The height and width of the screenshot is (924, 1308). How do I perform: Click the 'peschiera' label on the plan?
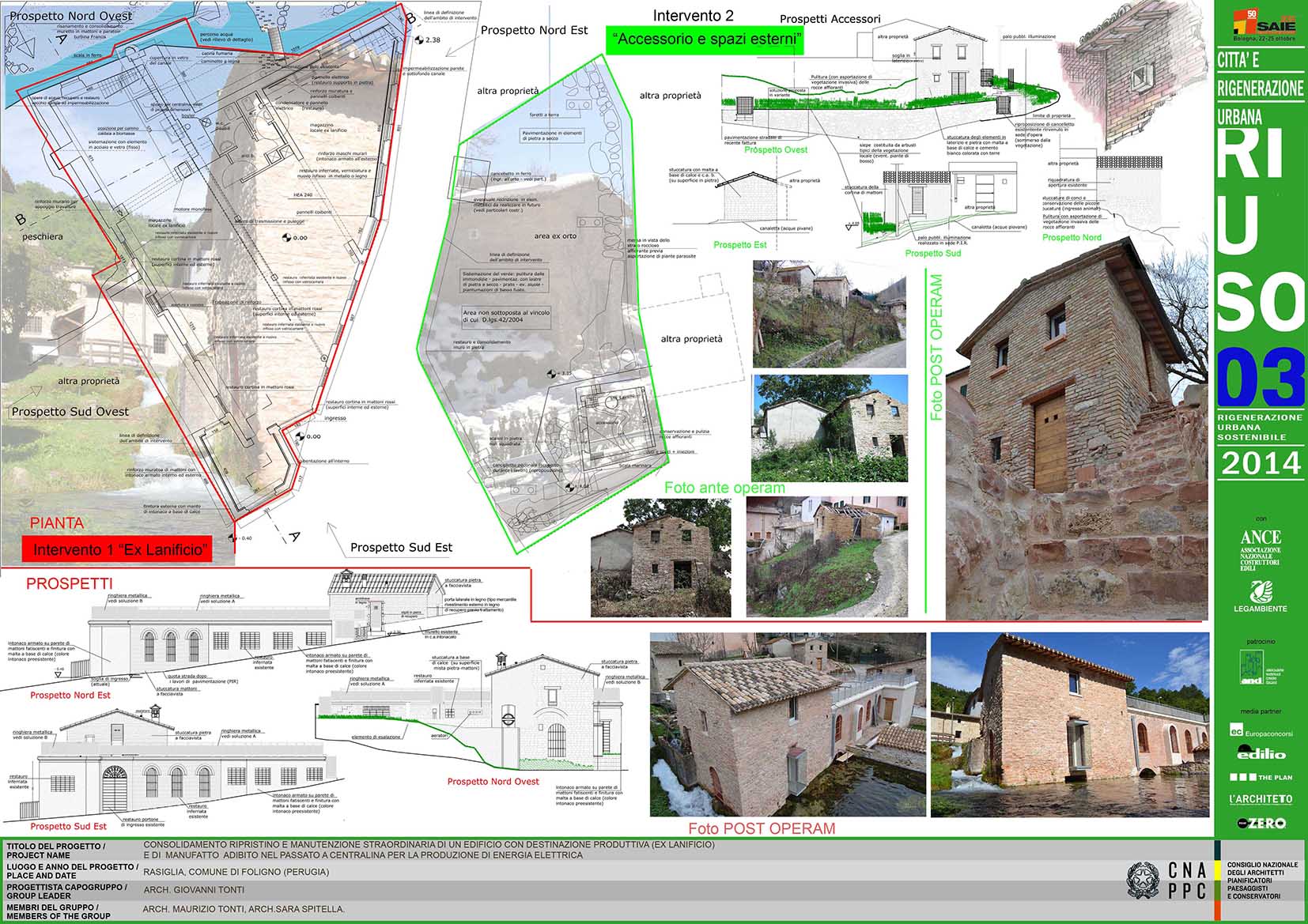tap(43, 236)
